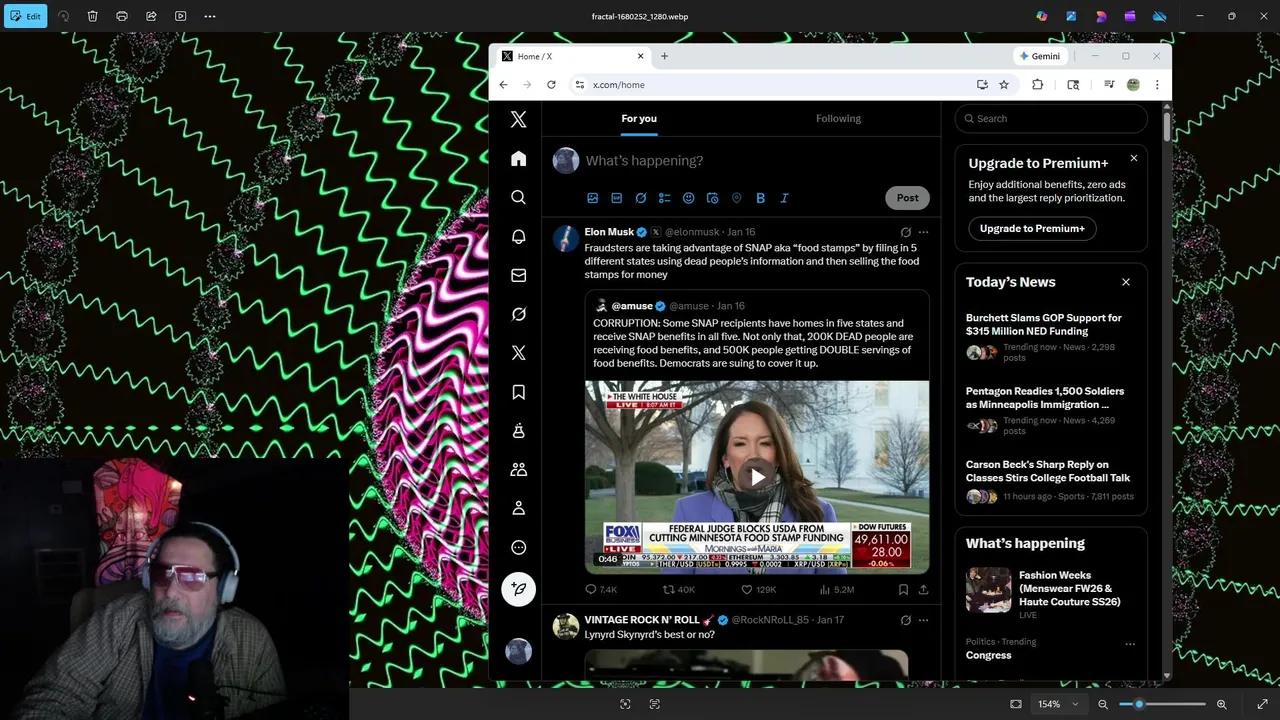
Task: Go back with Chrome back arrow
Action: 503,85
